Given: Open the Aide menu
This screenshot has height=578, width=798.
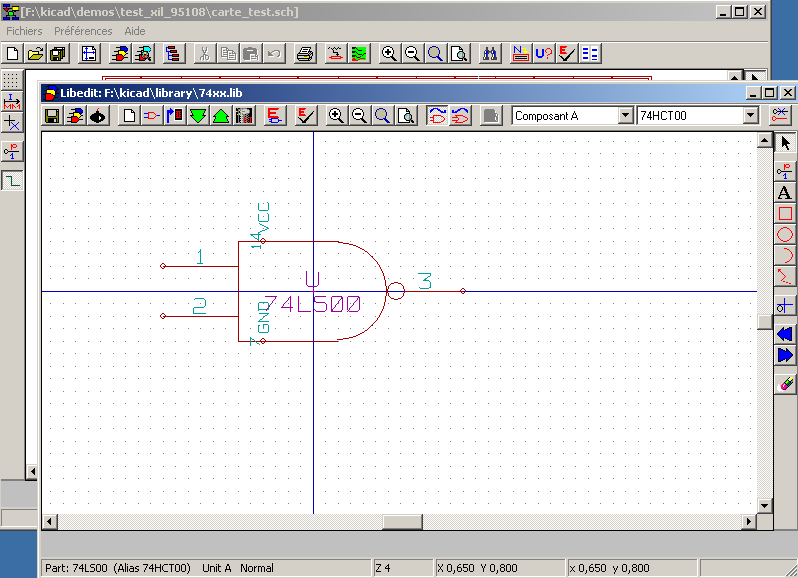Looking at the screenshot, I should 135,31.
